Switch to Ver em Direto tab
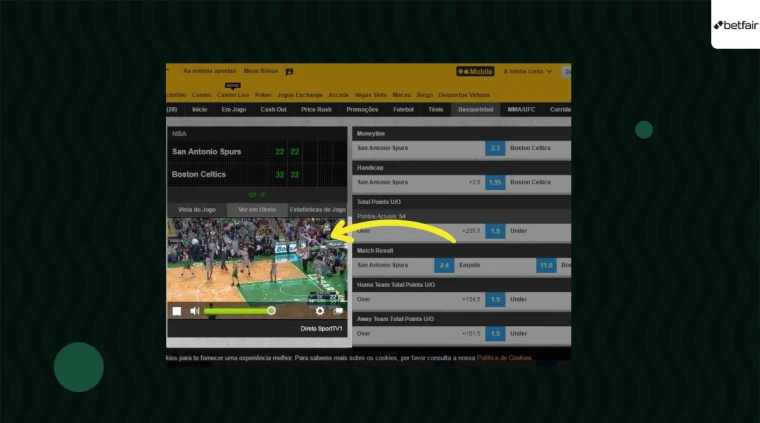Viewport: 760px width, 423px height. pyautogui.click(x=257, y=210)
